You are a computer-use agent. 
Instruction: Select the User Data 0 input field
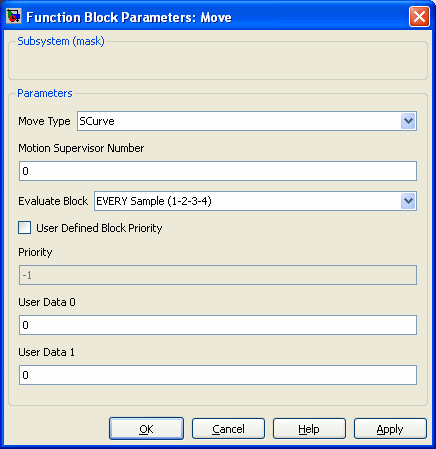pyautogui.click(x=218, y=325)
